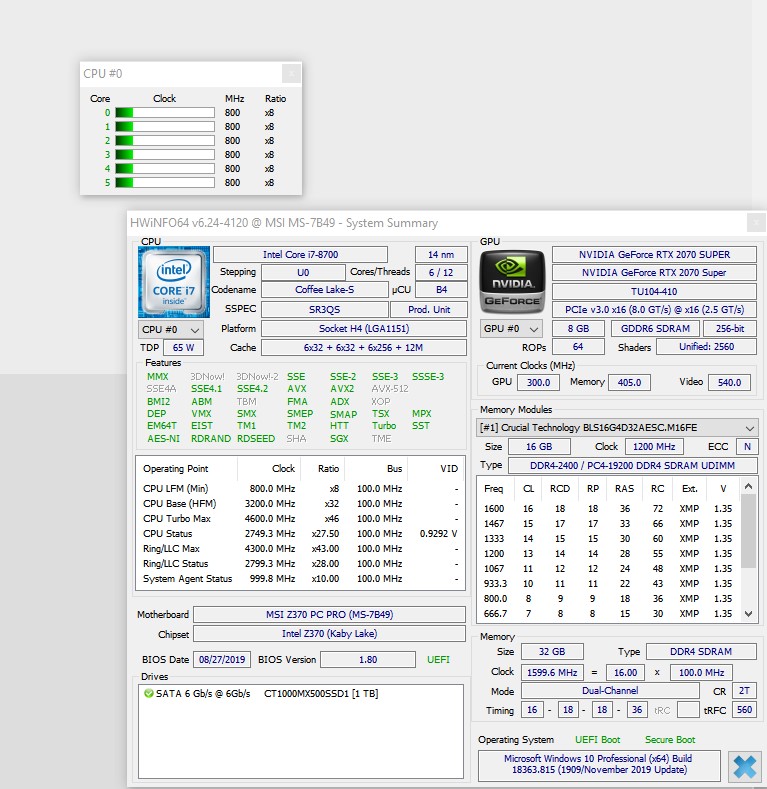Open the GPU #0 selector dropdown
767x789 pixels.
(x=511, y=329)
